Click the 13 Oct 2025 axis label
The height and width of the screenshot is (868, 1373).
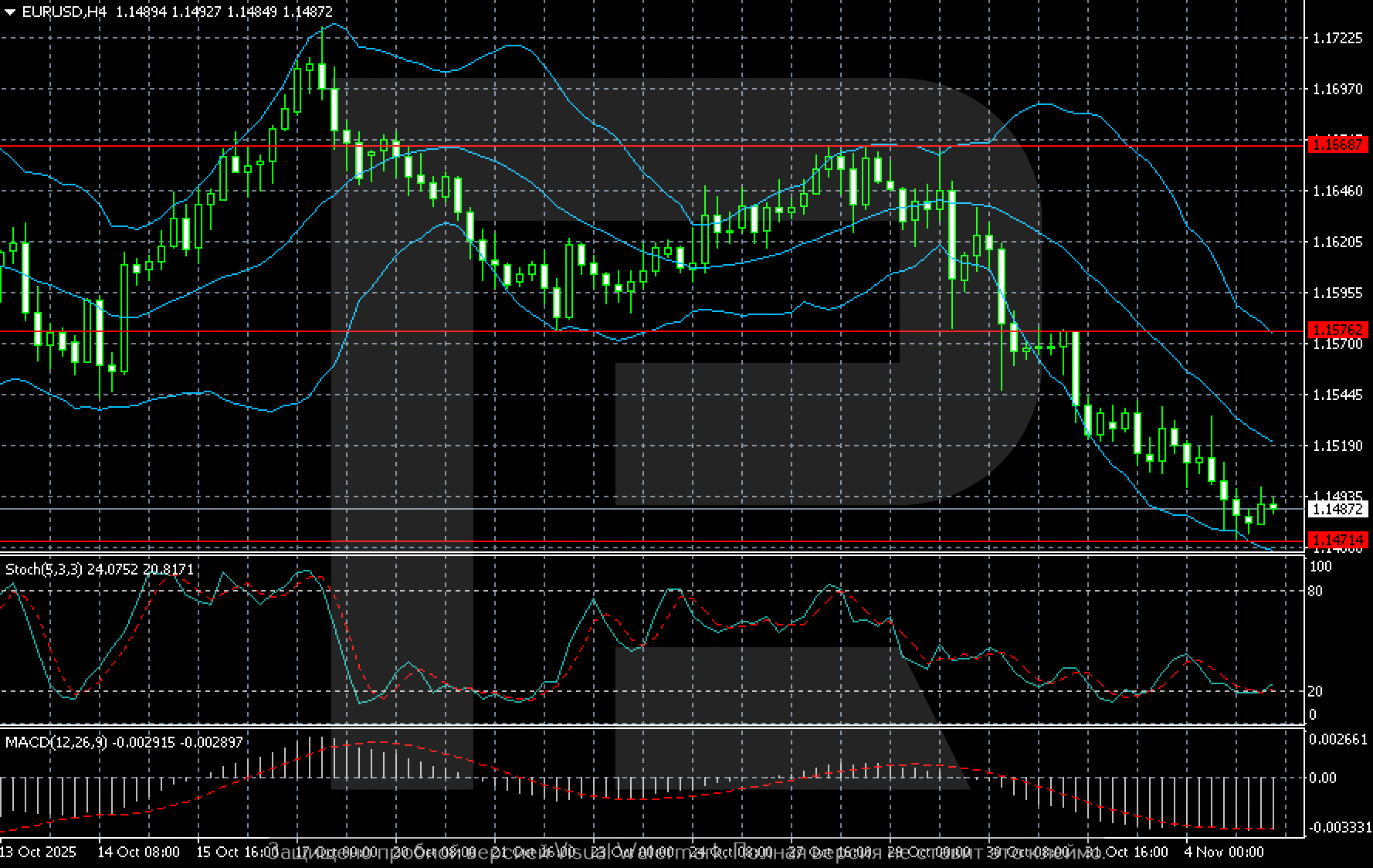(x=39, y=853)
